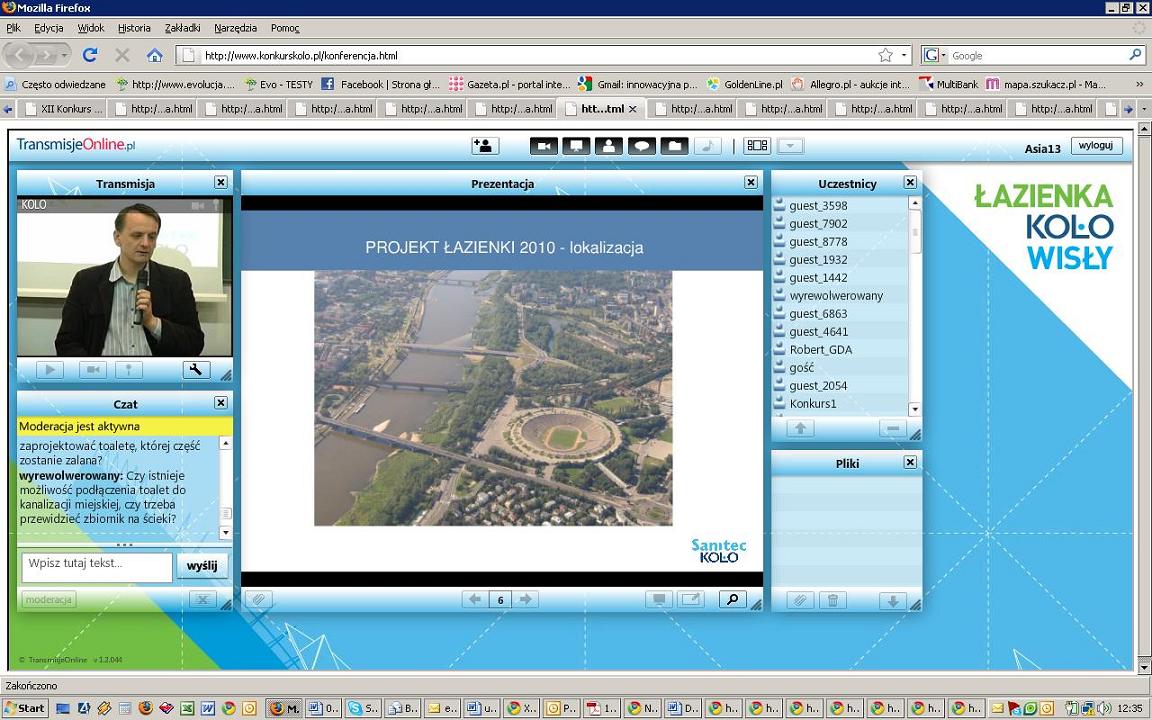Click the add participant icon
The width and height of the screenshot is (1152, 720).
point(485,145)
